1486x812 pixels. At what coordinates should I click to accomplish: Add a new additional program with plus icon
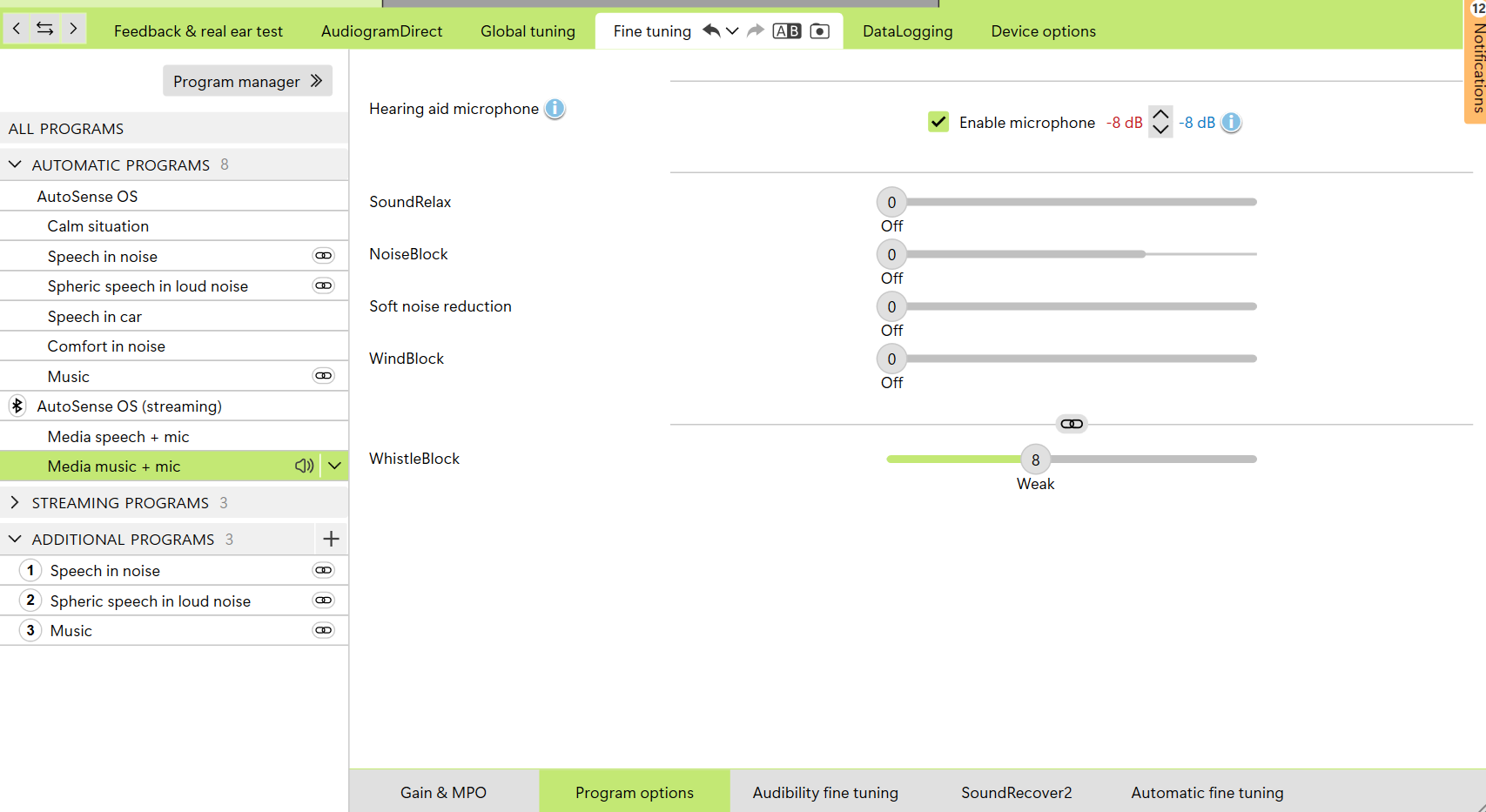(331, 539)
